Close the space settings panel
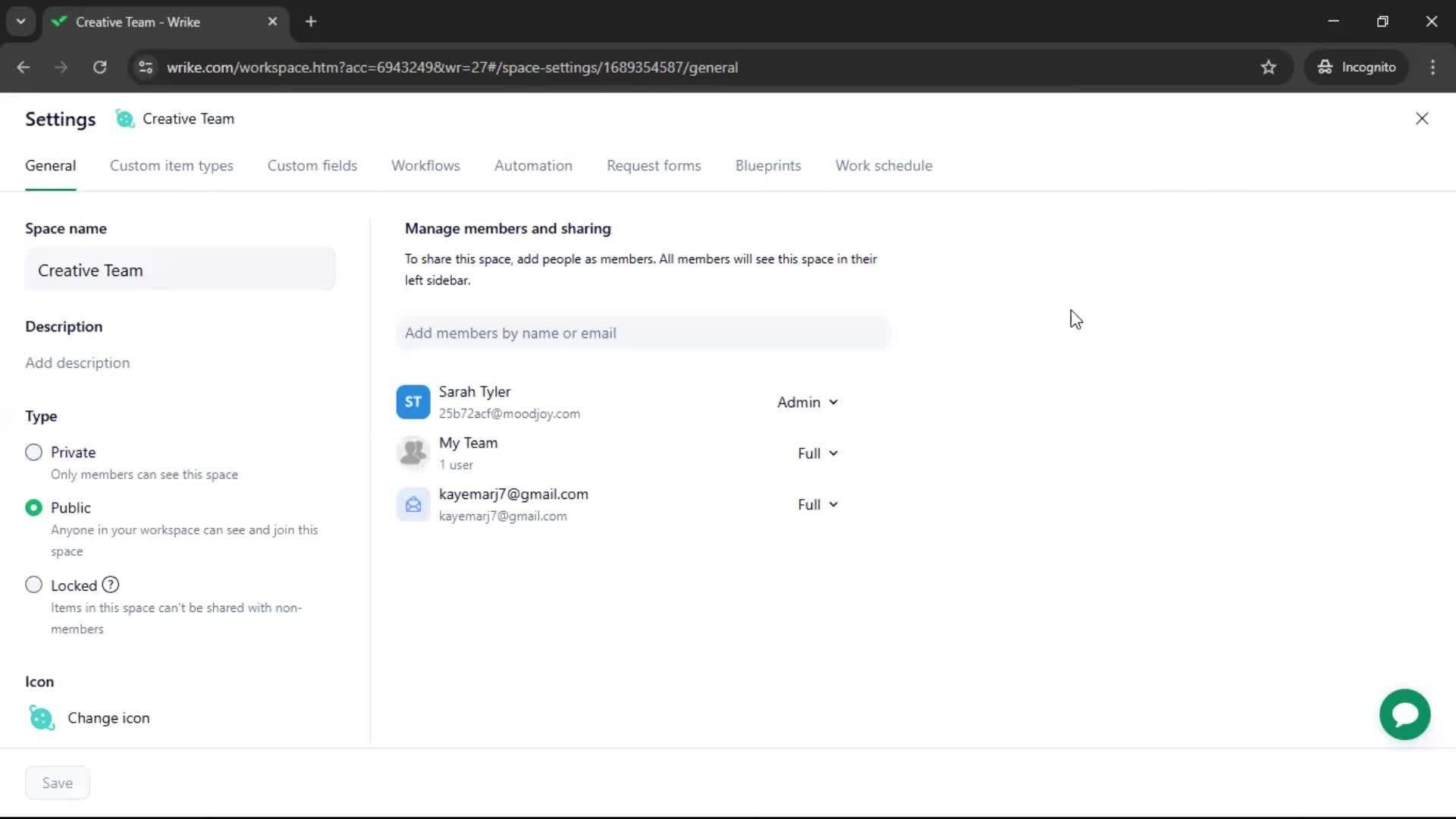 (x=1422, y=118)
